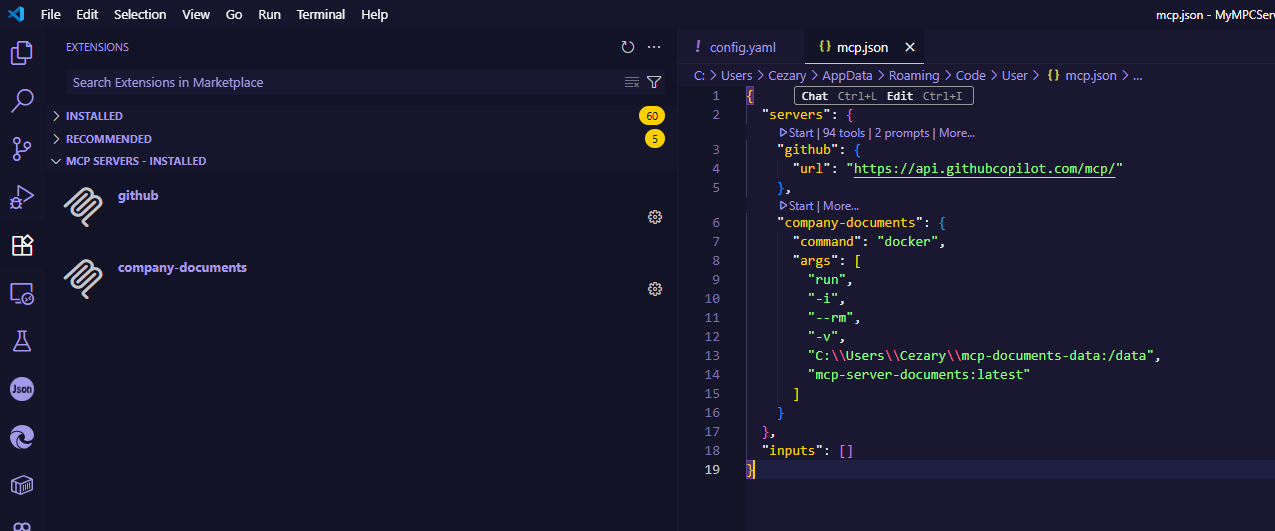Click the 94 tools code lens
Image resolution: width=1275 pixels, height=531 pixels.
coord(844,133)
